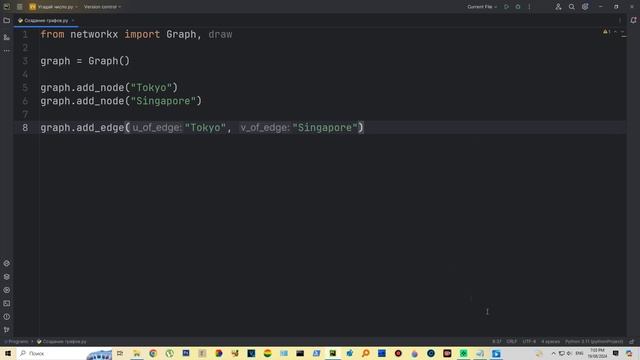Open the Python Console tool window
The width and height of the screenshot is (640, 360).
point(7,263)
